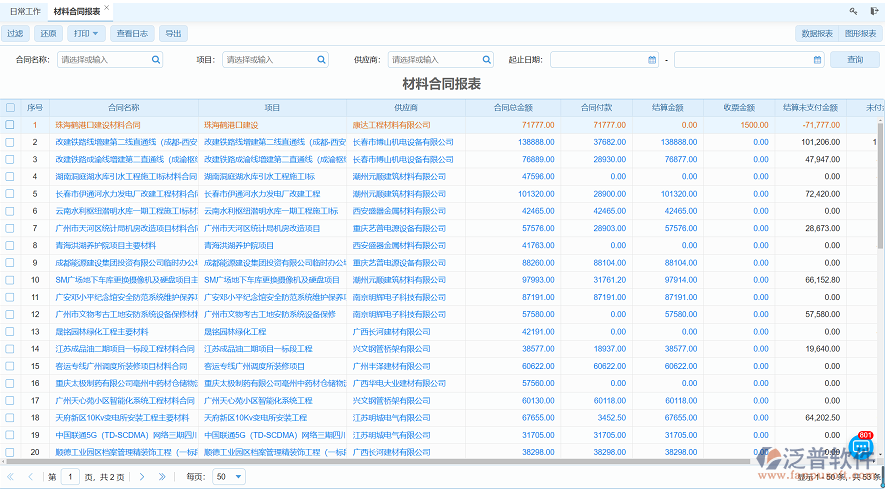
Task: Select checkbox for row 5
Action: point(10,194)
